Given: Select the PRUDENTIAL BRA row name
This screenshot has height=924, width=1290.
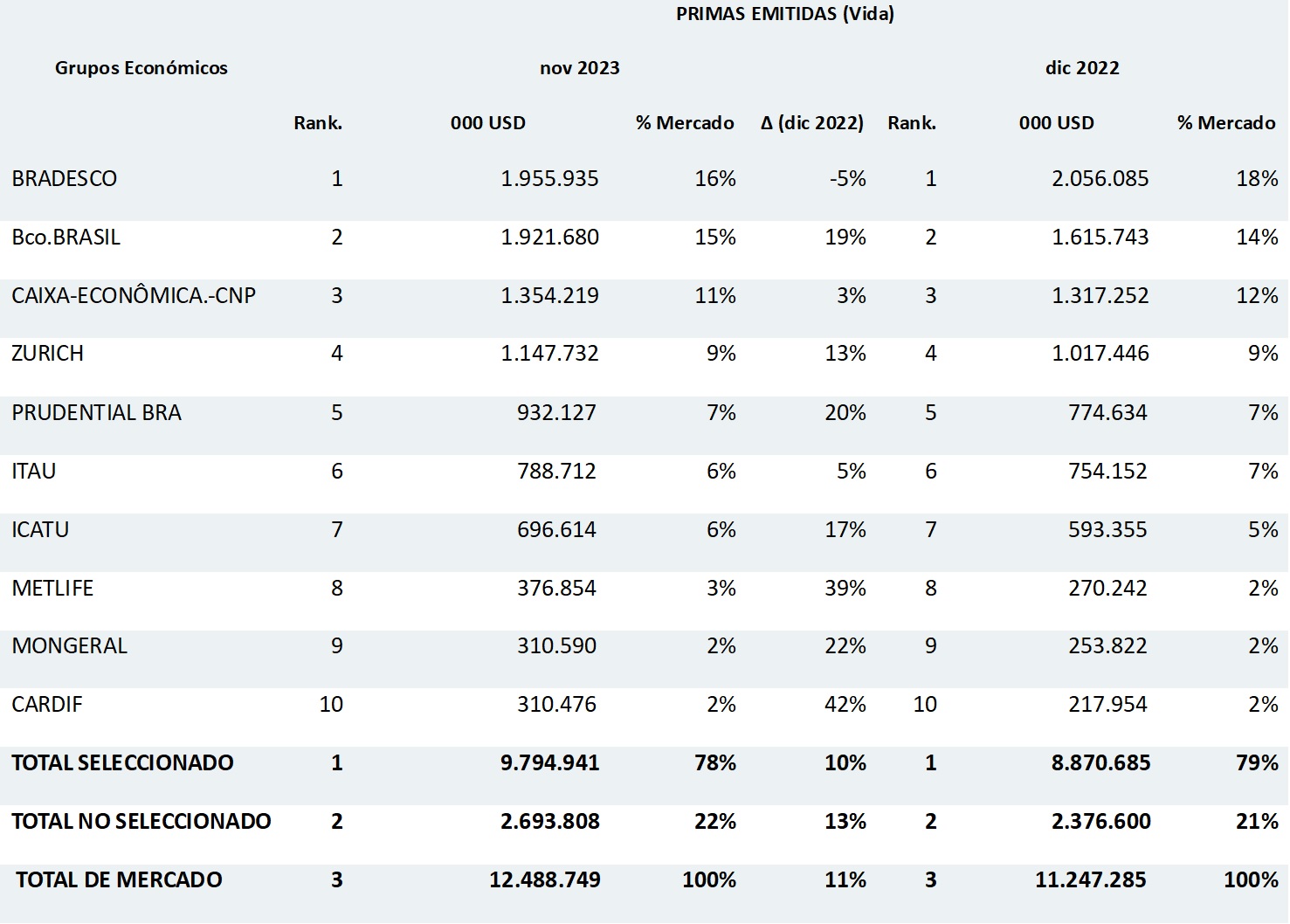Looking at the screenshot, I should [x=97, y=412].
